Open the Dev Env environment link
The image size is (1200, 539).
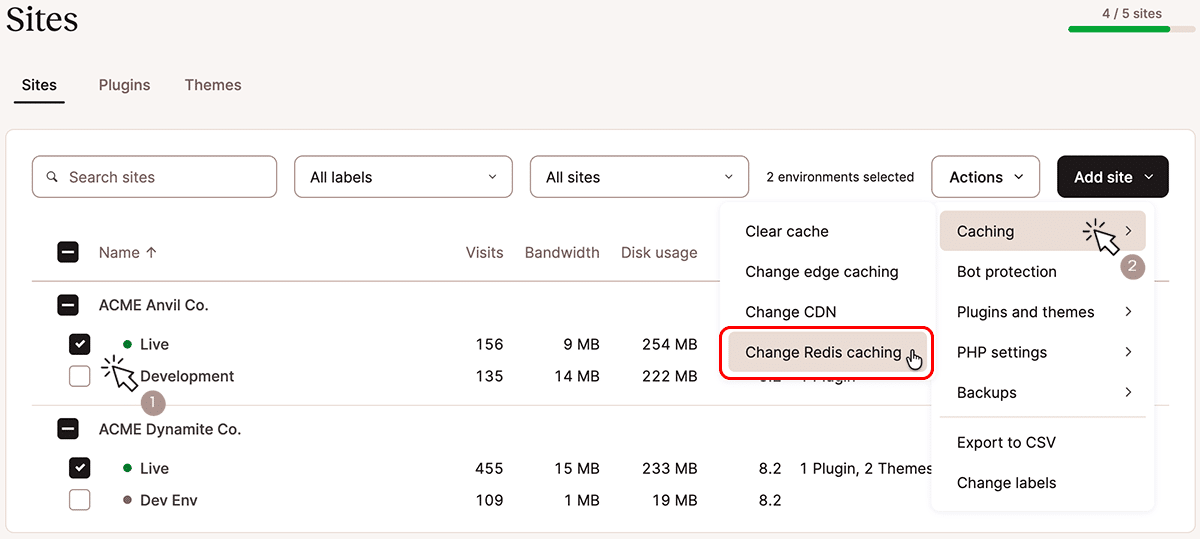[169, 500]
